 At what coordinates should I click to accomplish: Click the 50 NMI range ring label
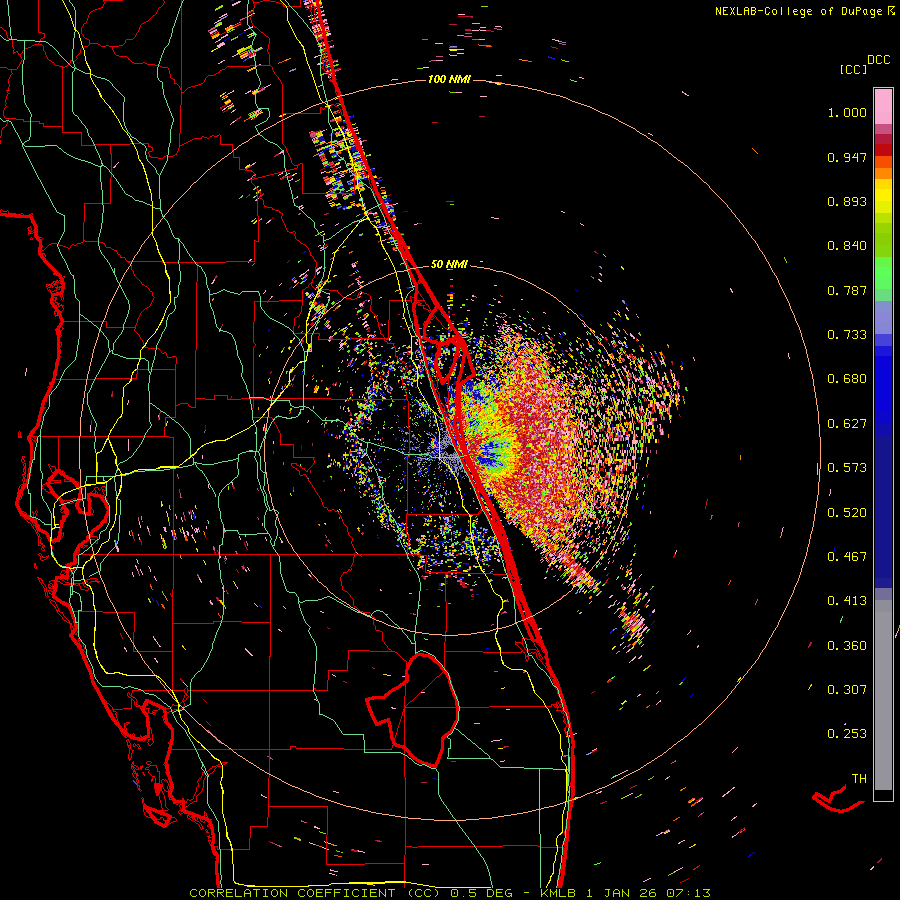click(449, 264)
